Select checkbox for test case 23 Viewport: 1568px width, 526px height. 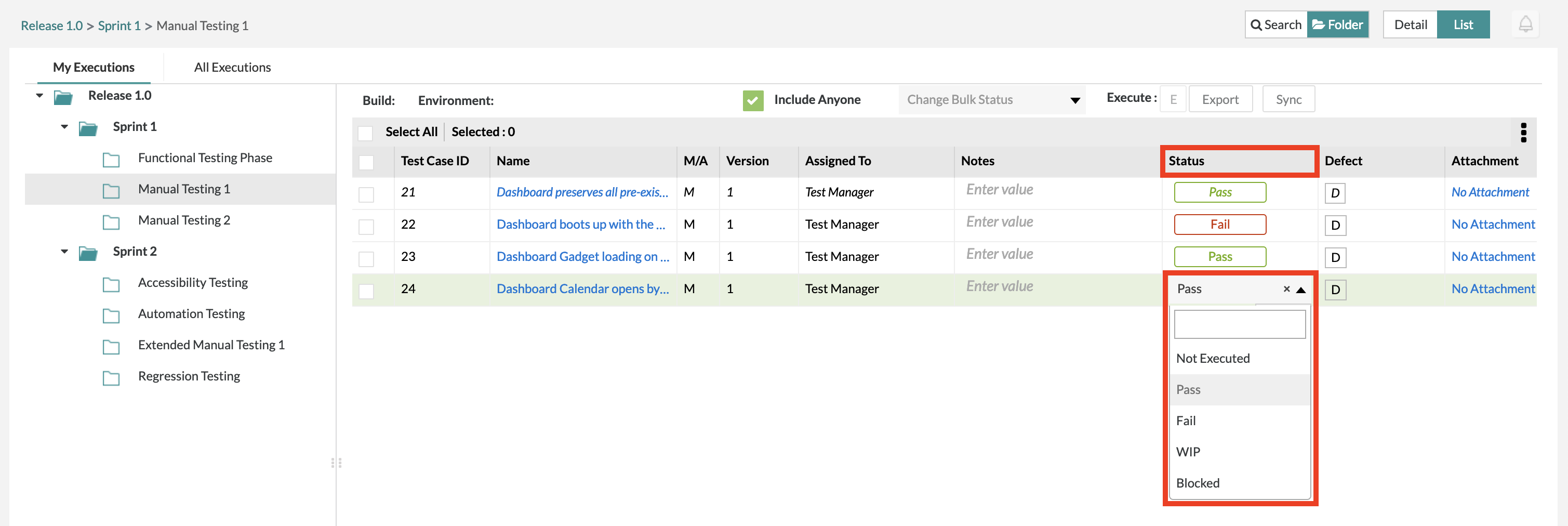point(366,259)
